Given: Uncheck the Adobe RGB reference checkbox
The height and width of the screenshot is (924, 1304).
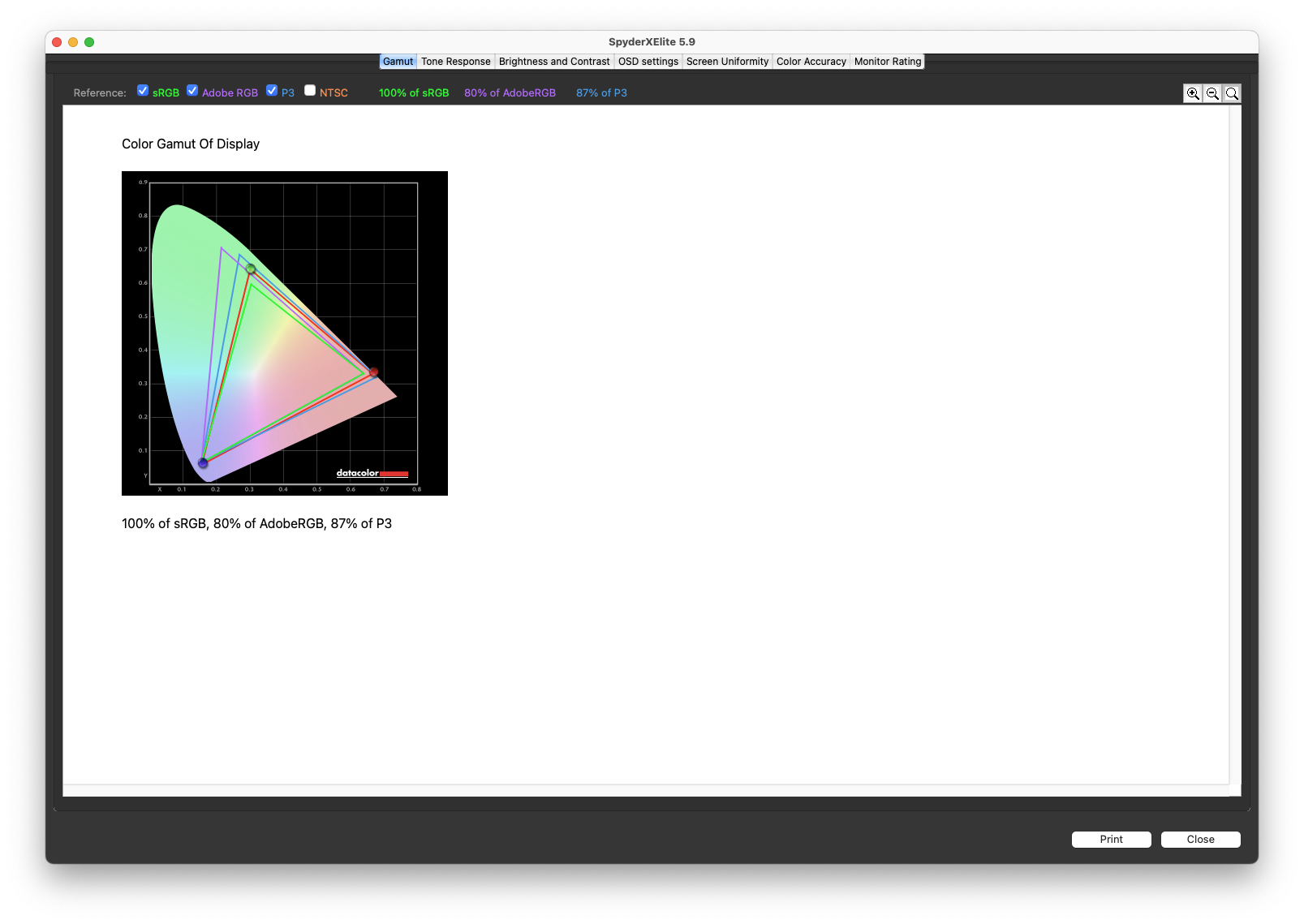Looking at the screenshot, I should pyautogui.click(x=192, y=91).
